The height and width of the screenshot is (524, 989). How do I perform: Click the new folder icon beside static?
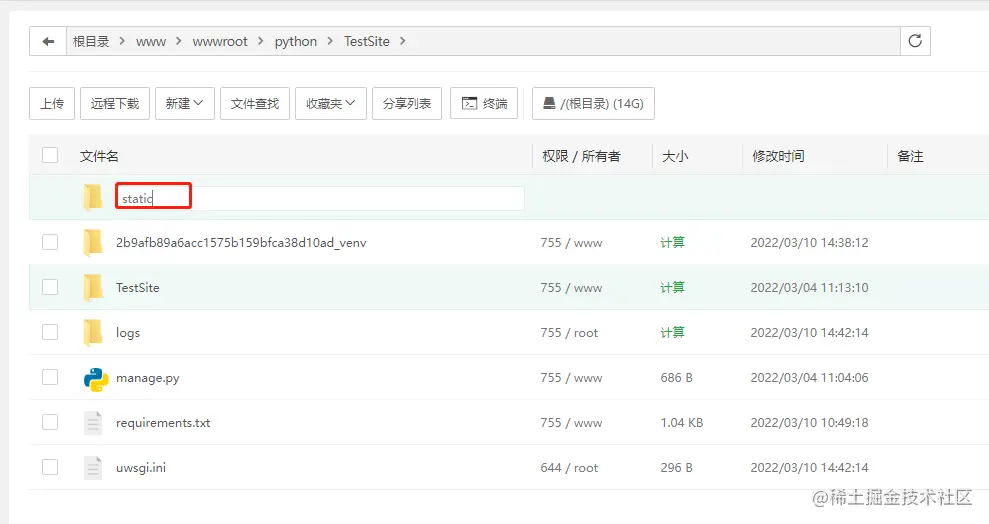coord(93,197)
